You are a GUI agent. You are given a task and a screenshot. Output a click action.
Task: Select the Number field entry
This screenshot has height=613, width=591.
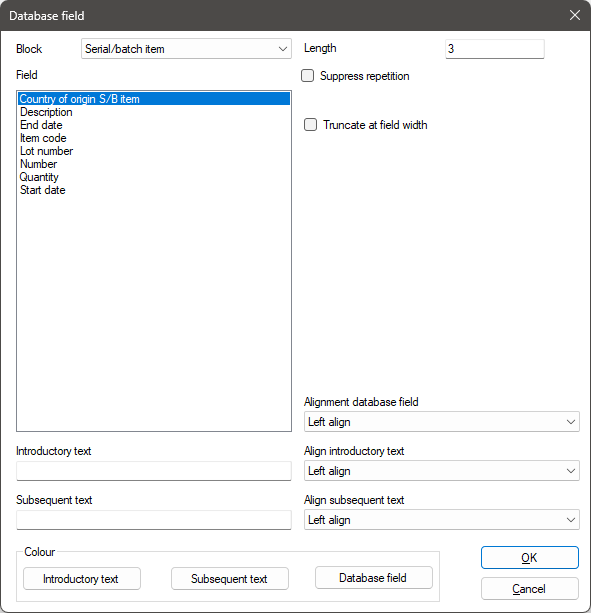[x=38, y=164]
